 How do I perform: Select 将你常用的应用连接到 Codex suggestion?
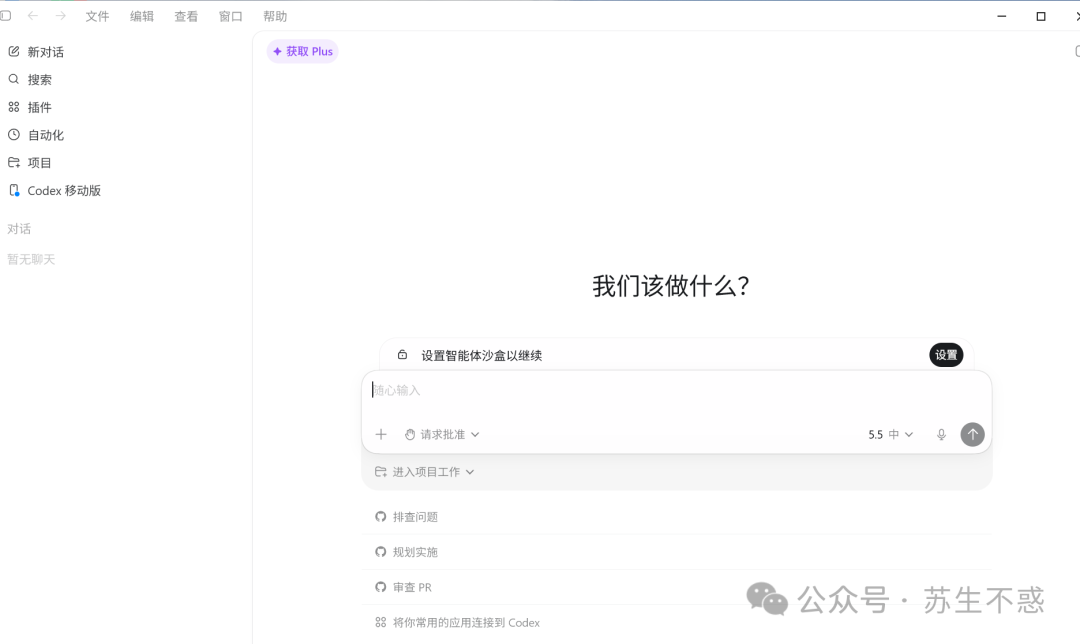(676, 622)
